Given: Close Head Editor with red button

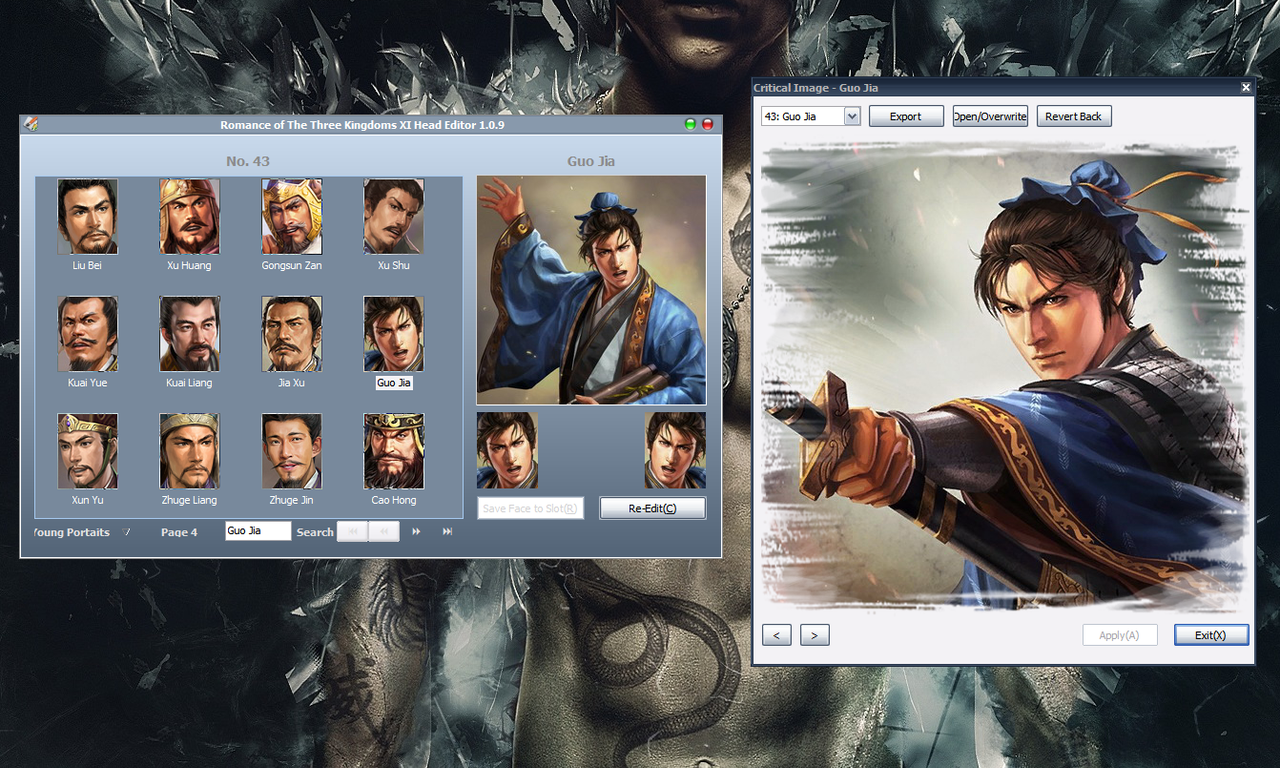Looking at the screenshot, I should [x=708, y=124].
